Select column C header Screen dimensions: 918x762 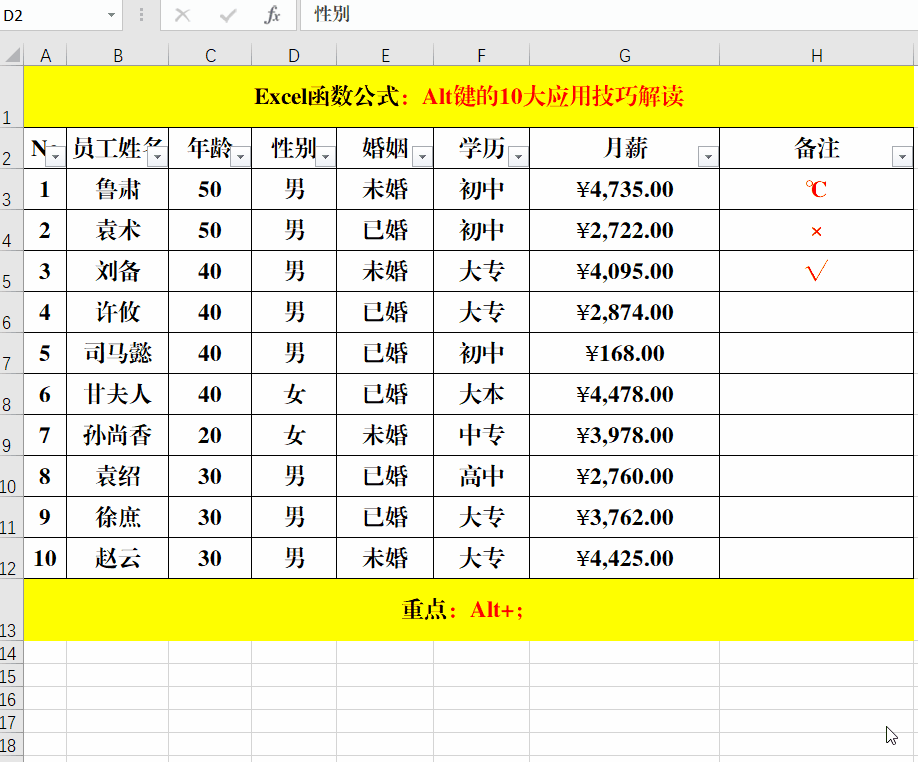210,56
